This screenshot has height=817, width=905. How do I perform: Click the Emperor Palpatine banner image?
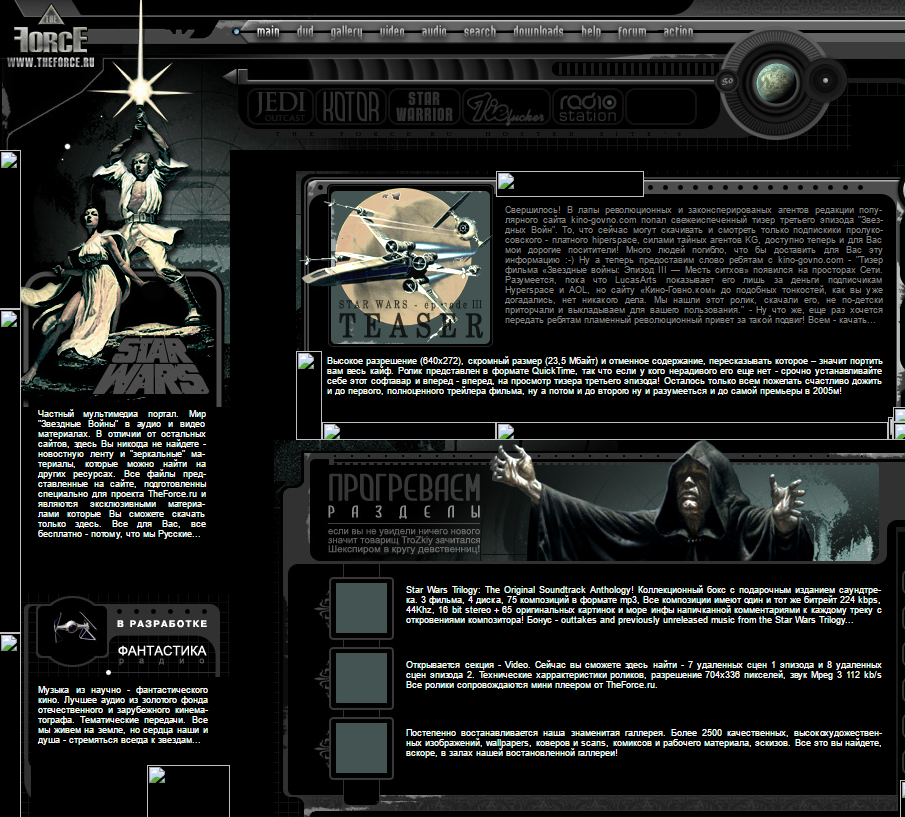684,501
